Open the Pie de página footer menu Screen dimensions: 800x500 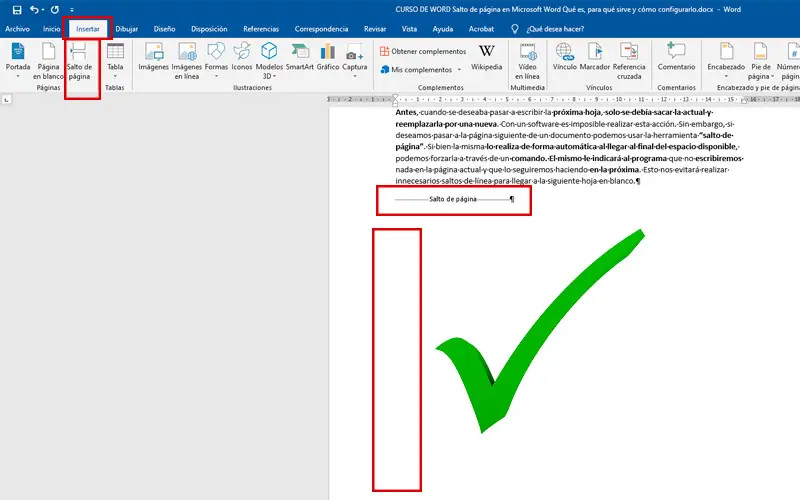[761, 61]
